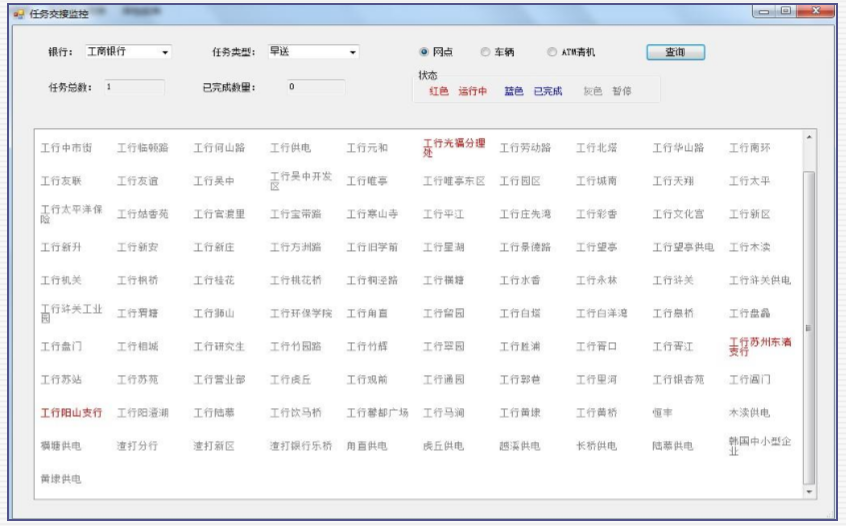
Task: Select 工行新区 in the list
Action: click(x=749, y=214)
